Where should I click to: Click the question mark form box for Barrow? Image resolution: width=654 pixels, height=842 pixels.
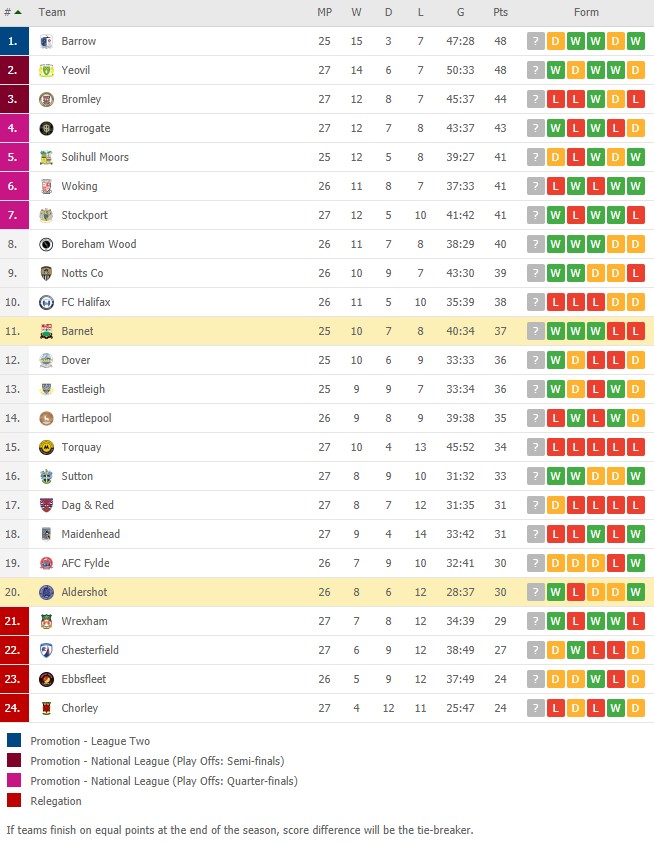pos(536,41)
